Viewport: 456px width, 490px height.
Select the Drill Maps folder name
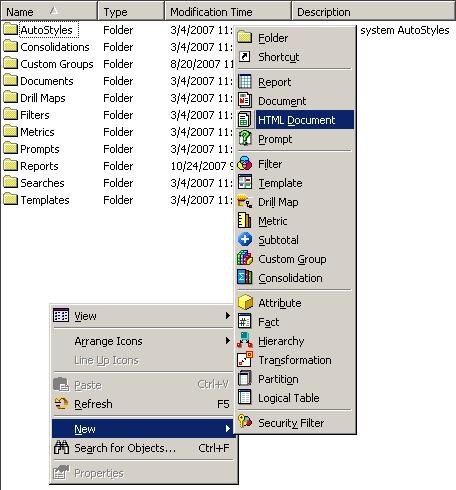[x=43, y=98]
